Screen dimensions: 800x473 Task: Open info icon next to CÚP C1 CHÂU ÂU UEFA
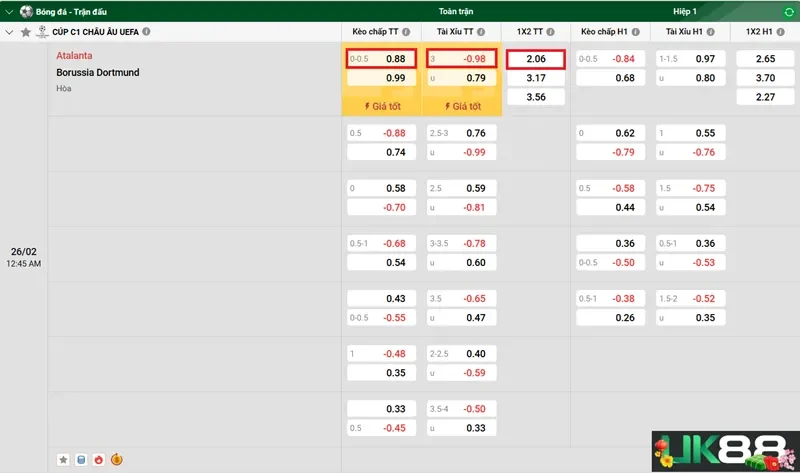point(146,32)
